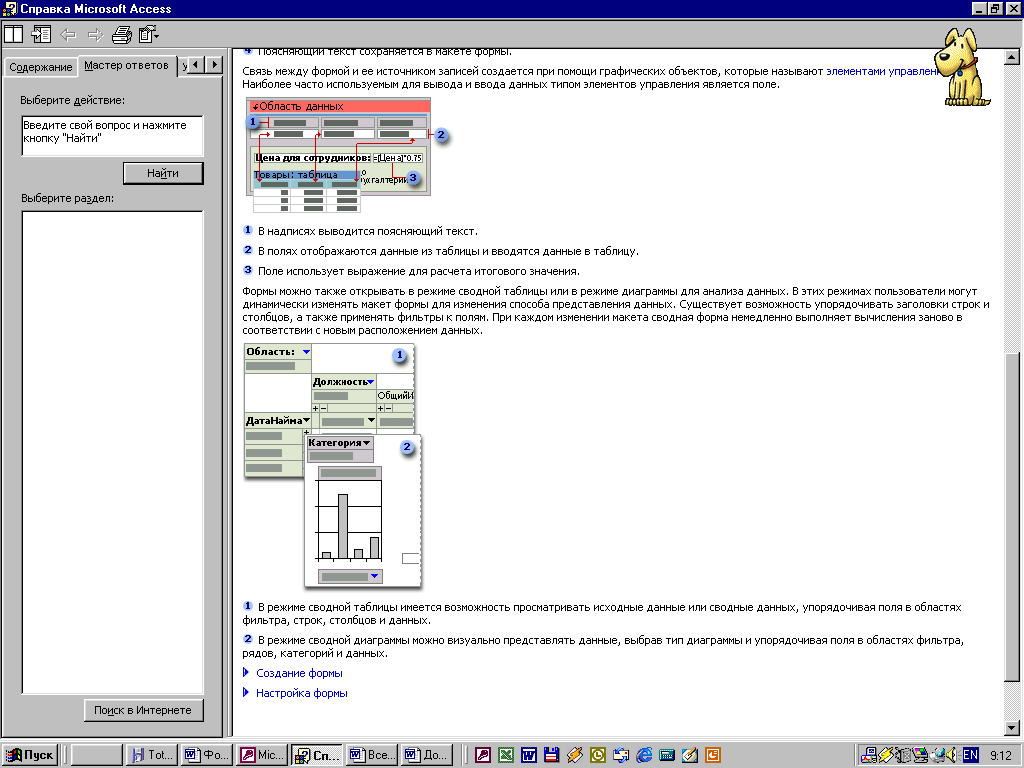Switch to the Содержание tab
Viewport: 1024px width, 768px height.
(x=40, y=67)
